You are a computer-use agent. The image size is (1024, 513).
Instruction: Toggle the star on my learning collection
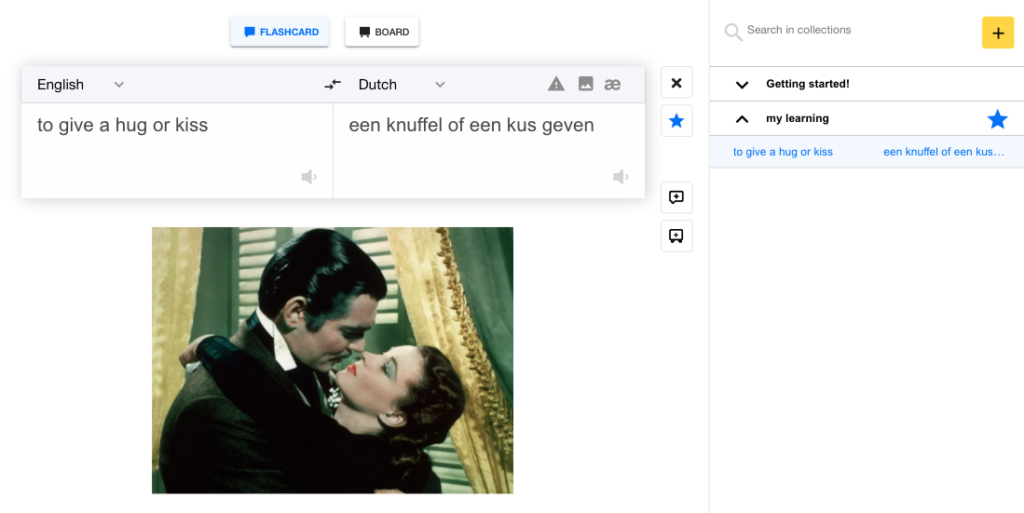coord(997,120)
